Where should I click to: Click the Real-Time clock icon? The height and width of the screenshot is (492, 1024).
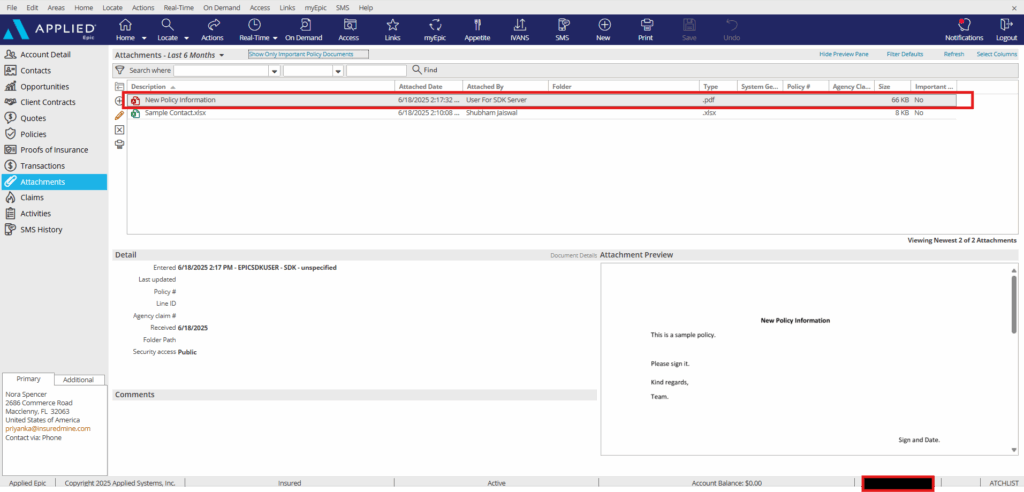[x=255, y=25]
